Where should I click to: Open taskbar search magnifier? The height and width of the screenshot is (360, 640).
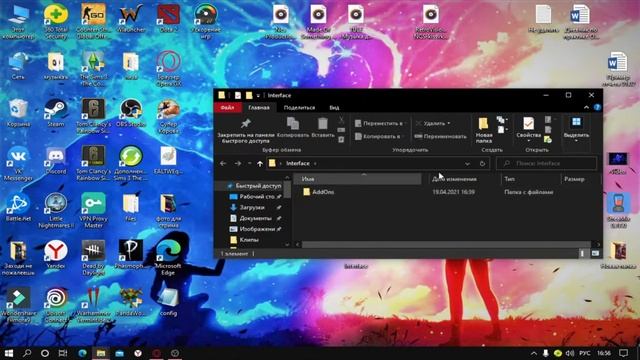27,353
